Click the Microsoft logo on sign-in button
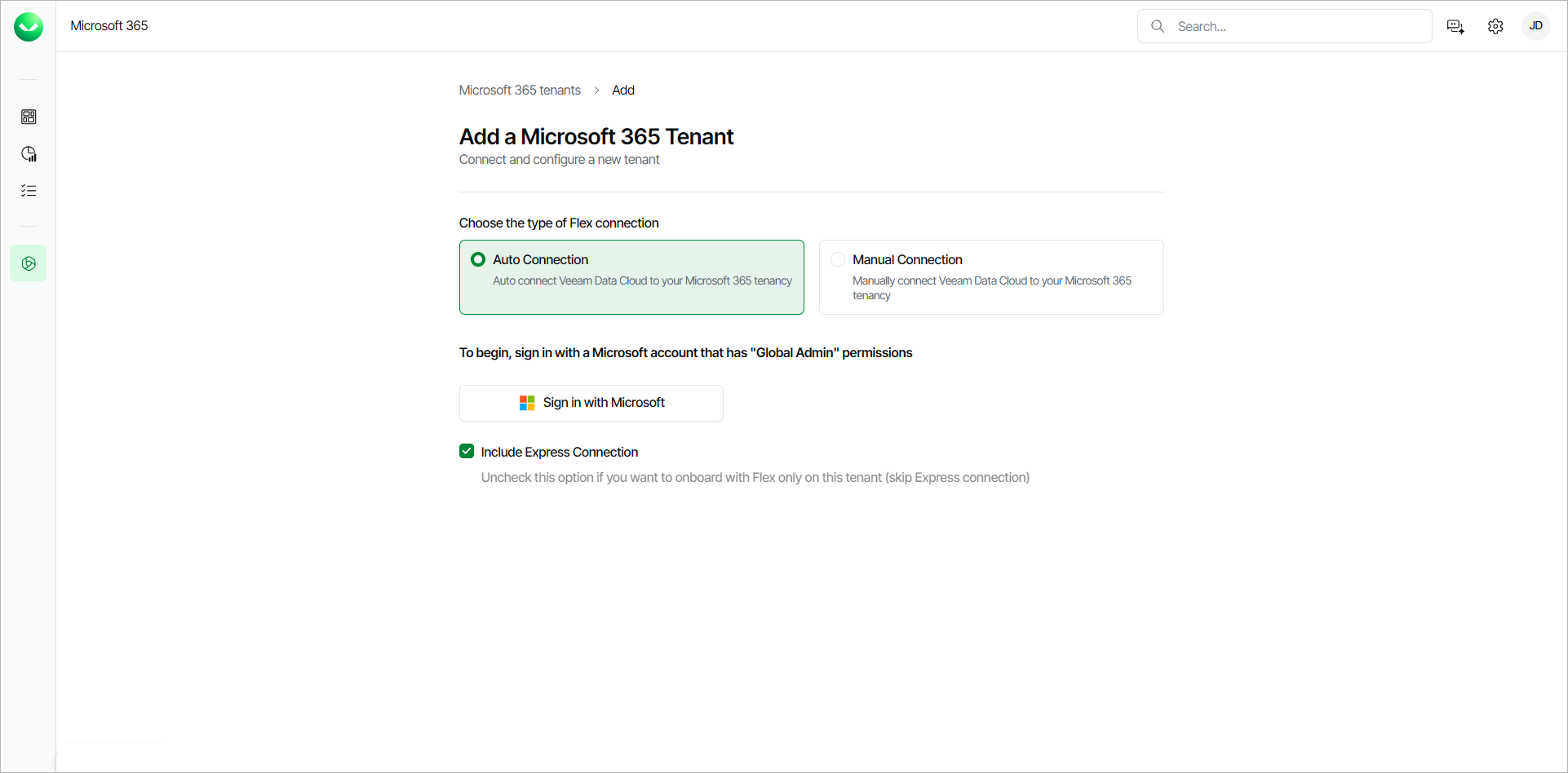Screen dimensions: 1568x773 pyautogui.click(x=527, y=403)
